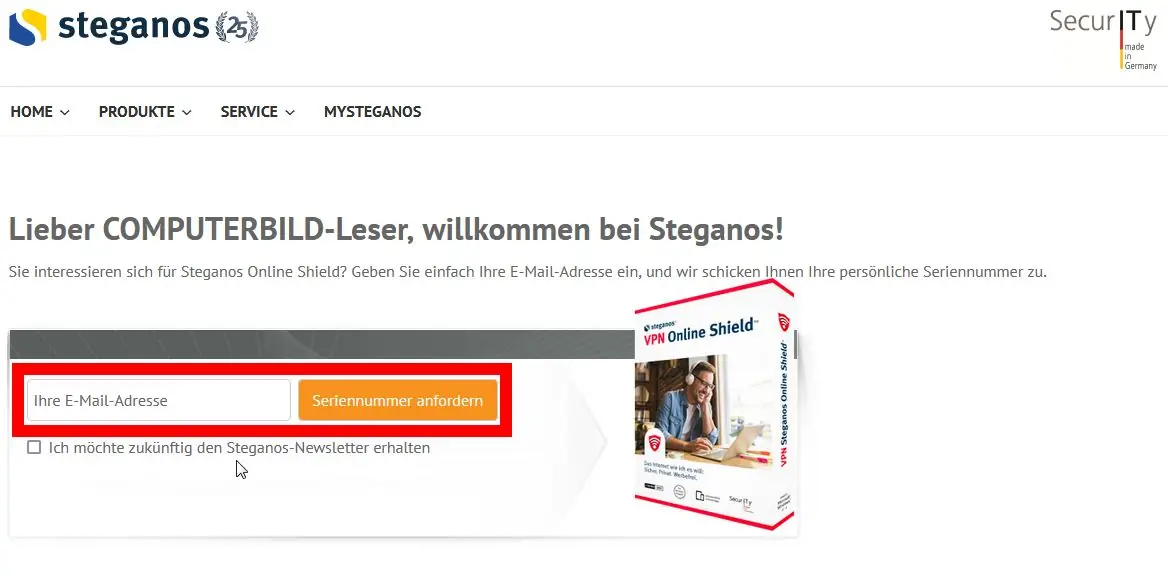Select the red Wi-Fi shield badge on photo
The height and width of the screenshot is (580, 1168).
tap(655, 443)
